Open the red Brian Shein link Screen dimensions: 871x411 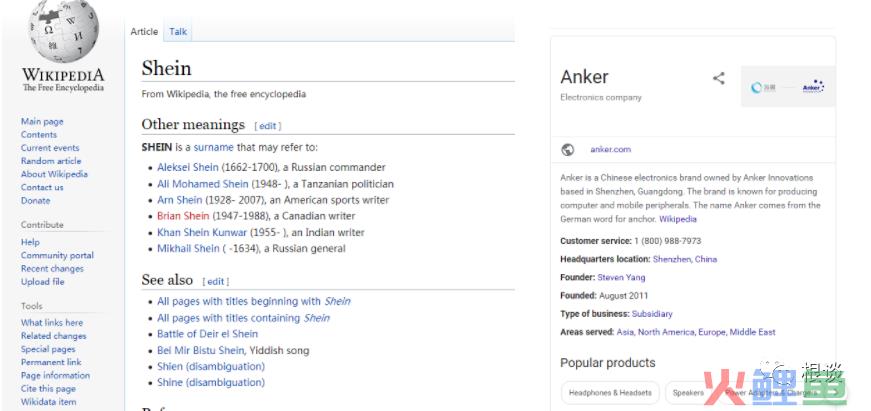183,216
